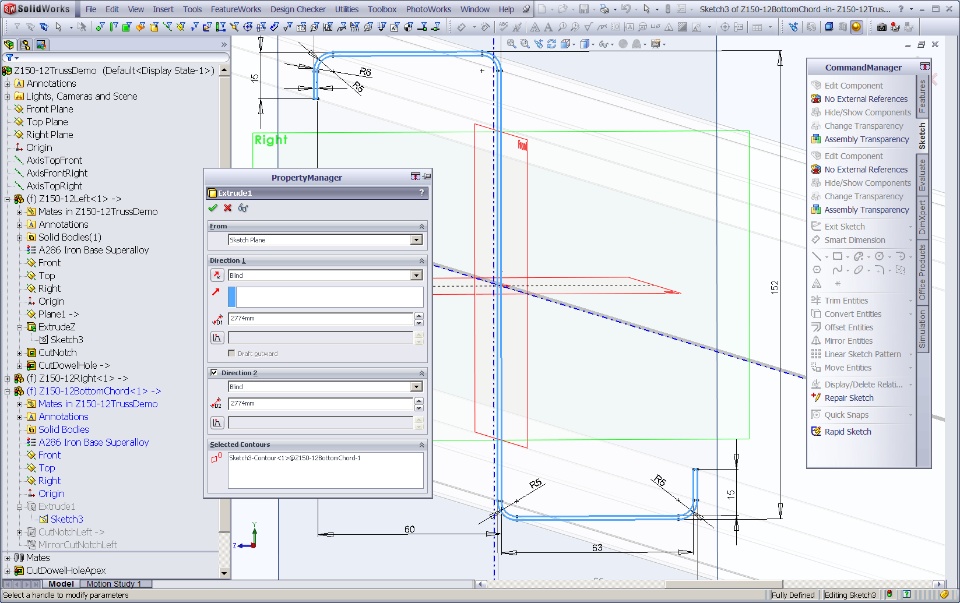Expand the Lights, Cameras and Scene node
This screenshot has height=603, width=960.
pyautogui.click(x=7, y=96)
